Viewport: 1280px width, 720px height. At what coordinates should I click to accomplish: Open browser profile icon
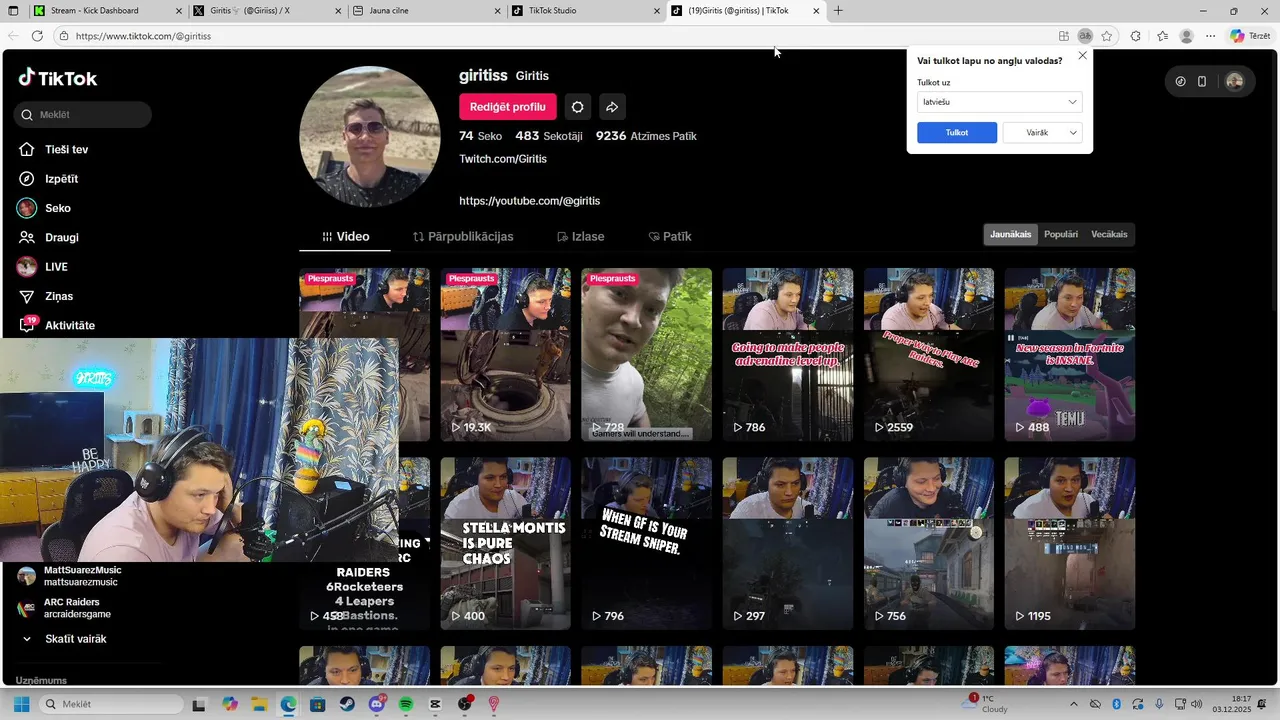tap(1186, 36)
